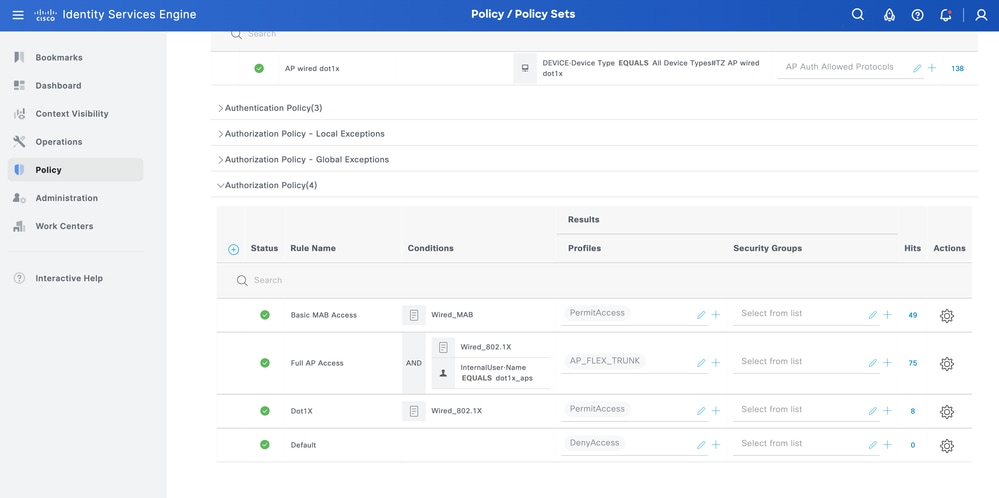Add security group plus for Default rule
This screenshot has height=498, width=999.
click(887, 445)
